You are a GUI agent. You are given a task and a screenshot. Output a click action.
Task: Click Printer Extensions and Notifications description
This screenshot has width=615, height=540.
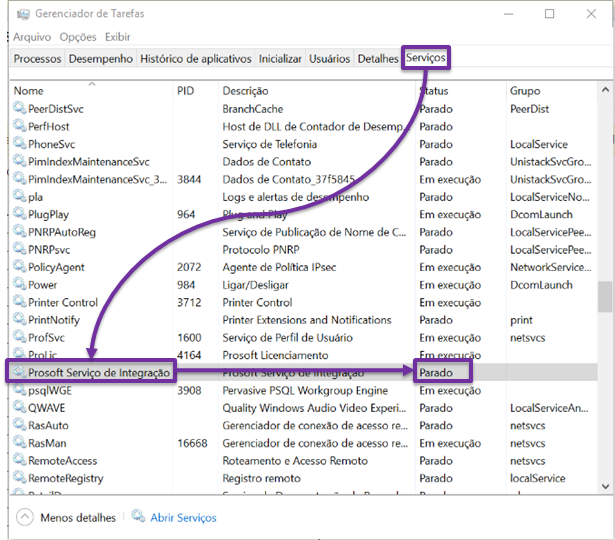[307, 320]
